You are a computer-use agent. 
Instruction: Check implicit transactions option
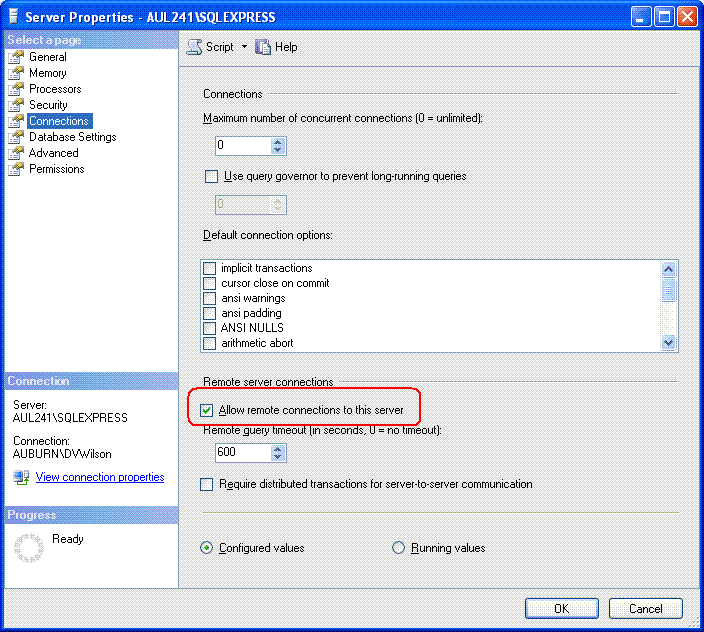tap(209, 268)
